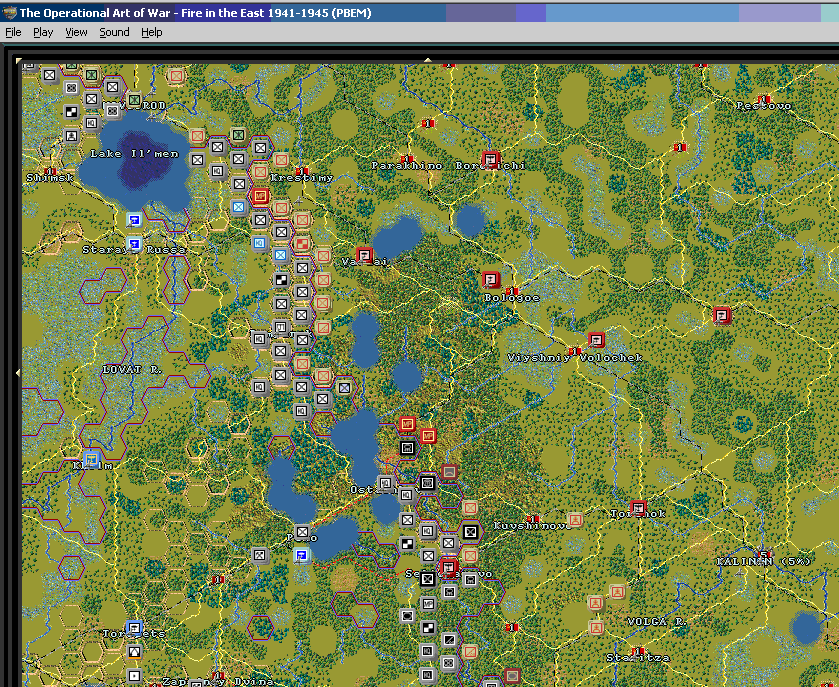Click the 'KALININ (5%)' city label

(764, 561)
